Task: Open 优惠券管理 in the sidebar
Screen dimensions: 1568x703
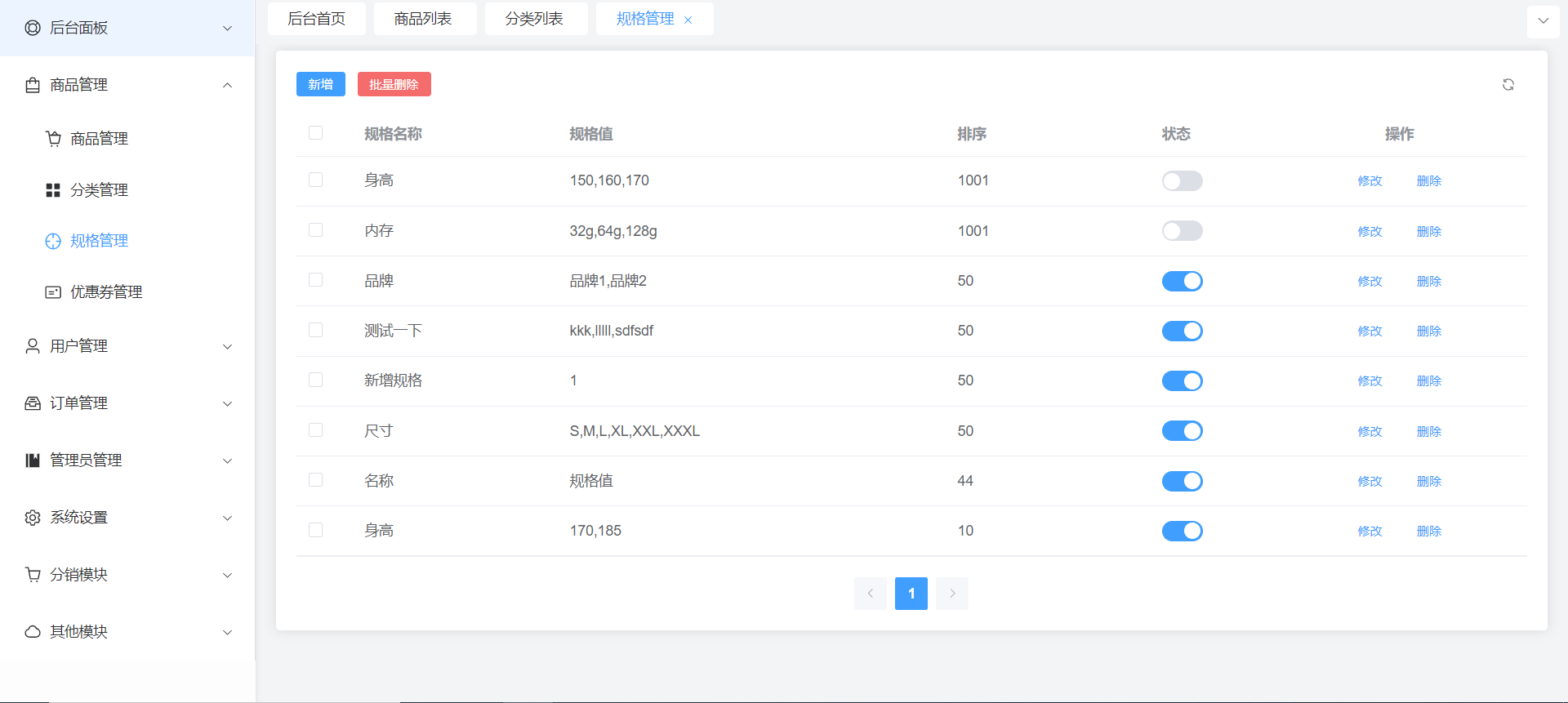Action: click(x=106, y=292)
